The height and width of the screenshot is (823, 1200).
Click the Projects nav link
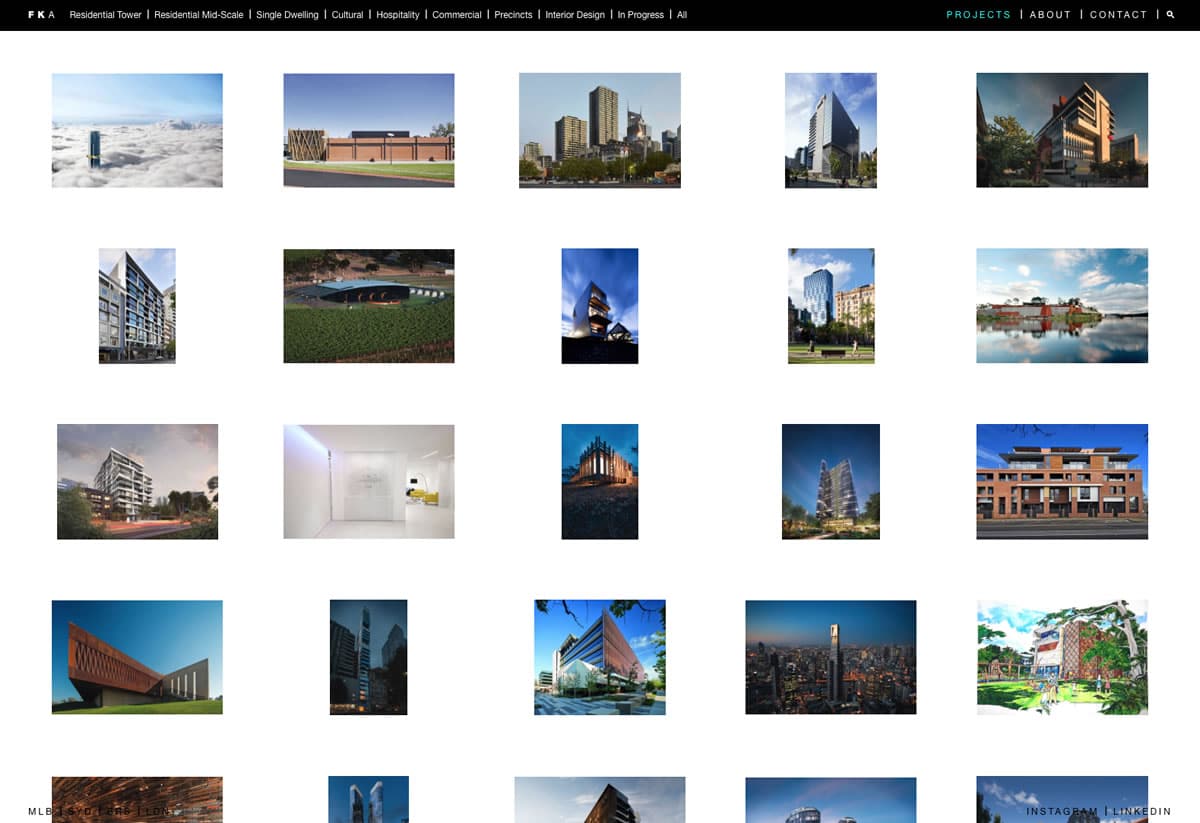tap(978, 15)
